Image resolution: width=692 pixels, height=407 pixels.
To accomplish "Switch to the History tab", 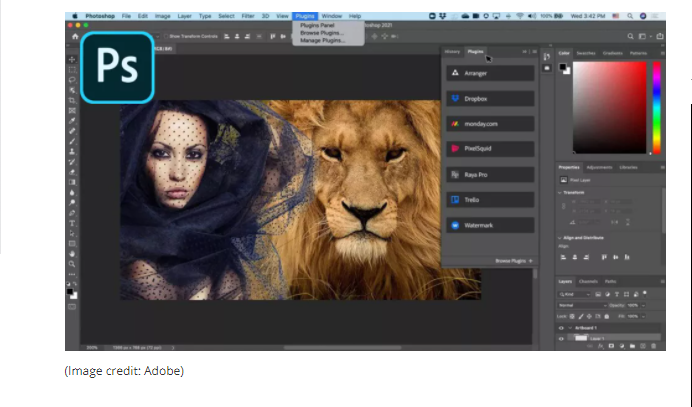I will tap(452, 50).
